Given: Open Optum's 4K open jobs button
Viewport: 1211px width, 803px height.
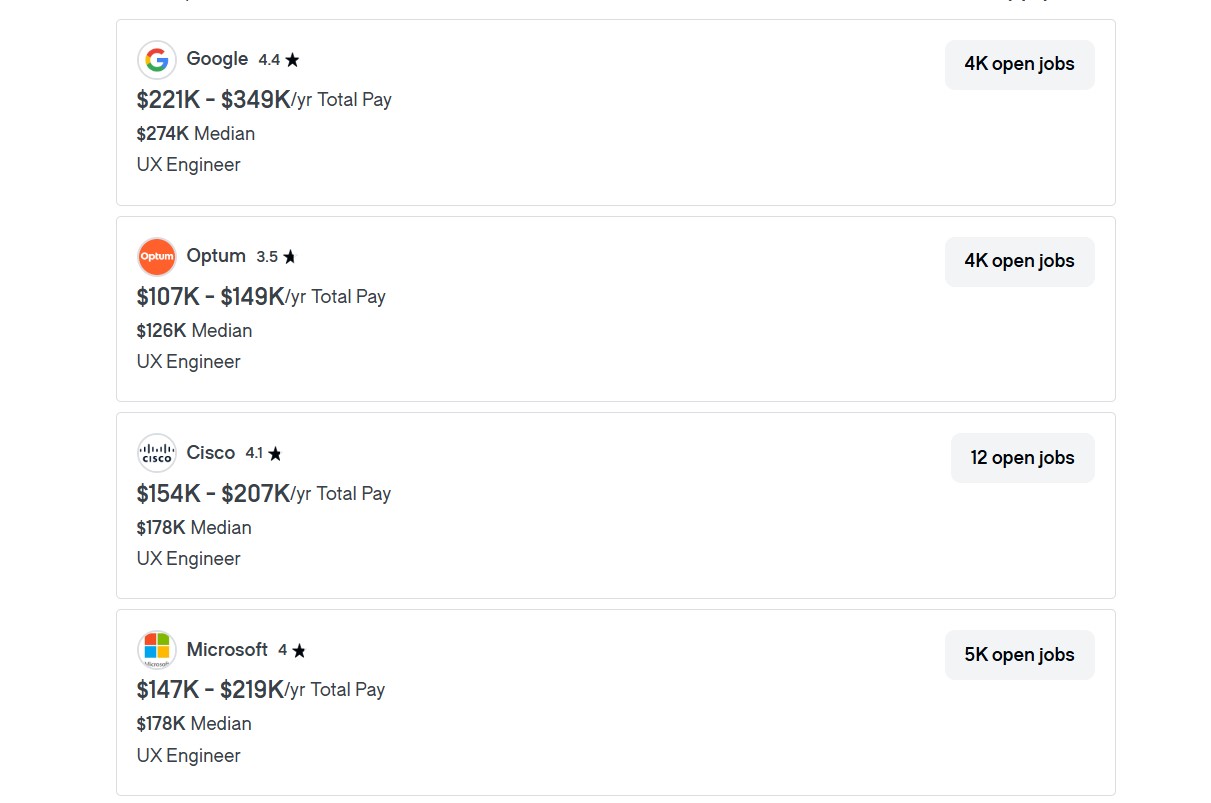Looking at the screenshot, I should click(x=1019, y=261).
